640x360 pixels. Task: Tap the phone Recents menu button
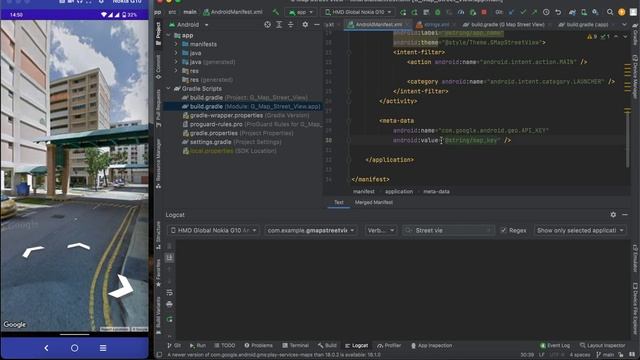[x=103, y=348]
